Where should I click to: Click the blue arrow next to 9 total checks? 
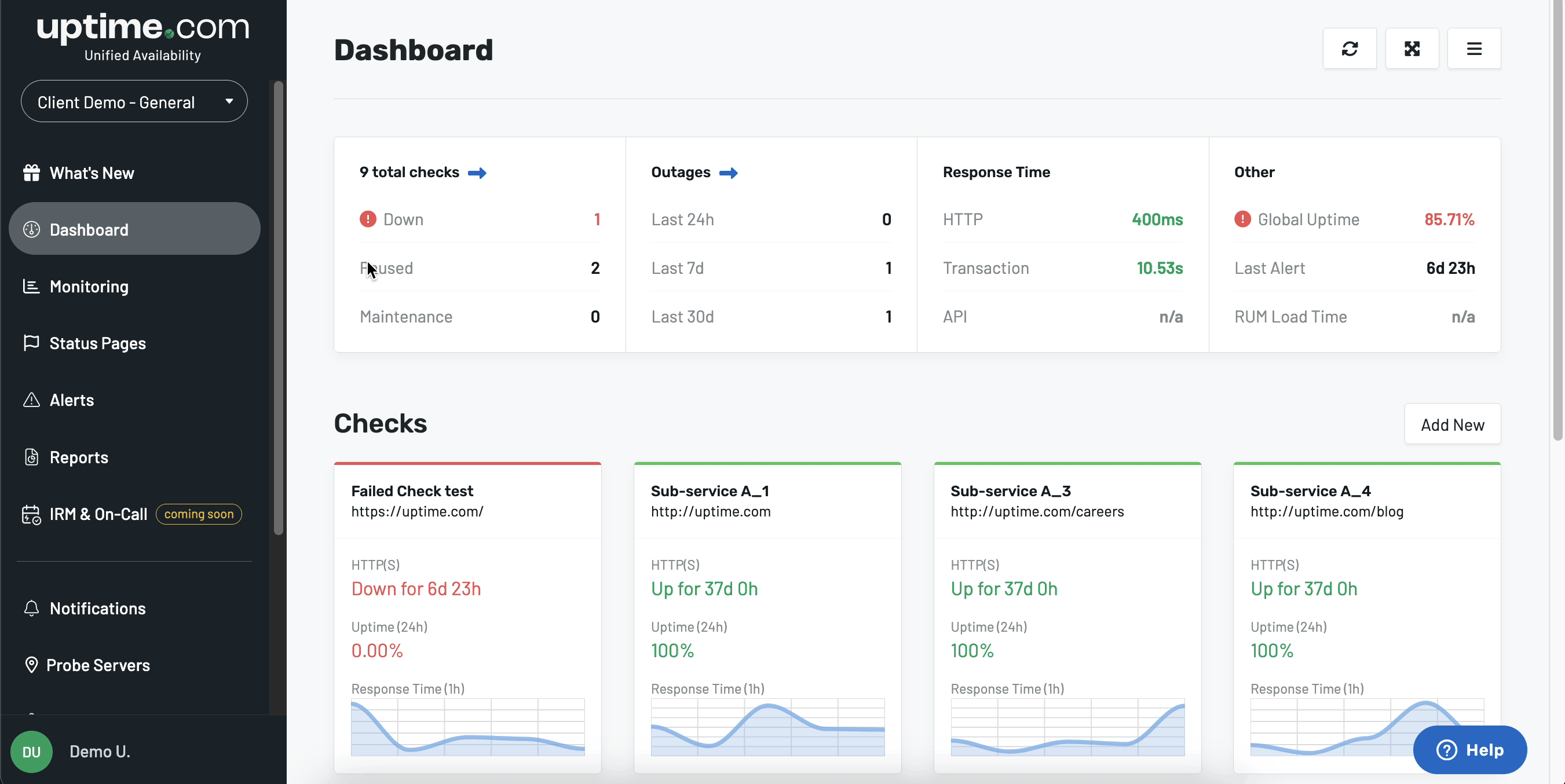pos(477,173)
